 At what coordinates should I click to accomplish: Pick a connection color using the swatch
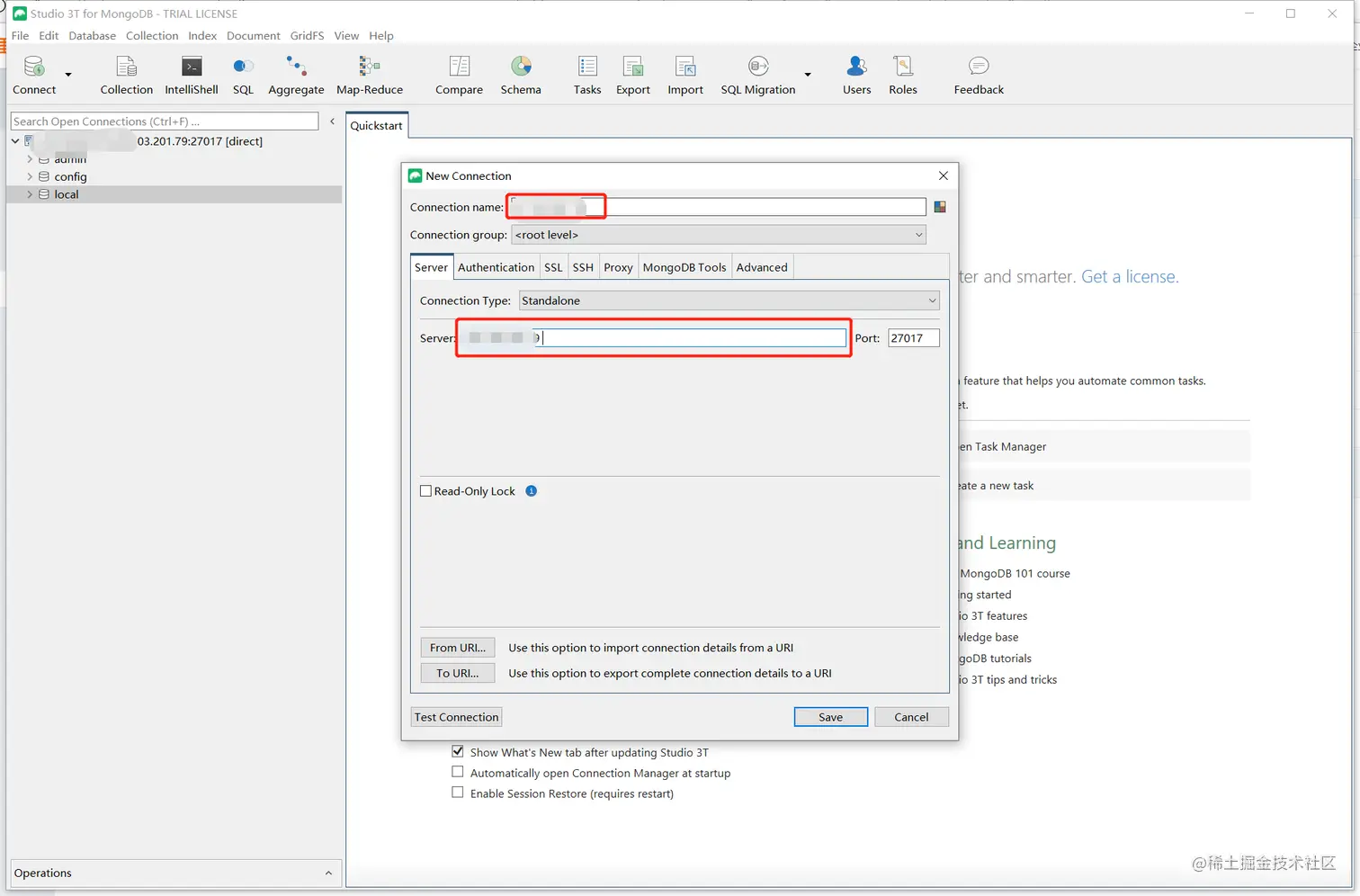(940, 207)
